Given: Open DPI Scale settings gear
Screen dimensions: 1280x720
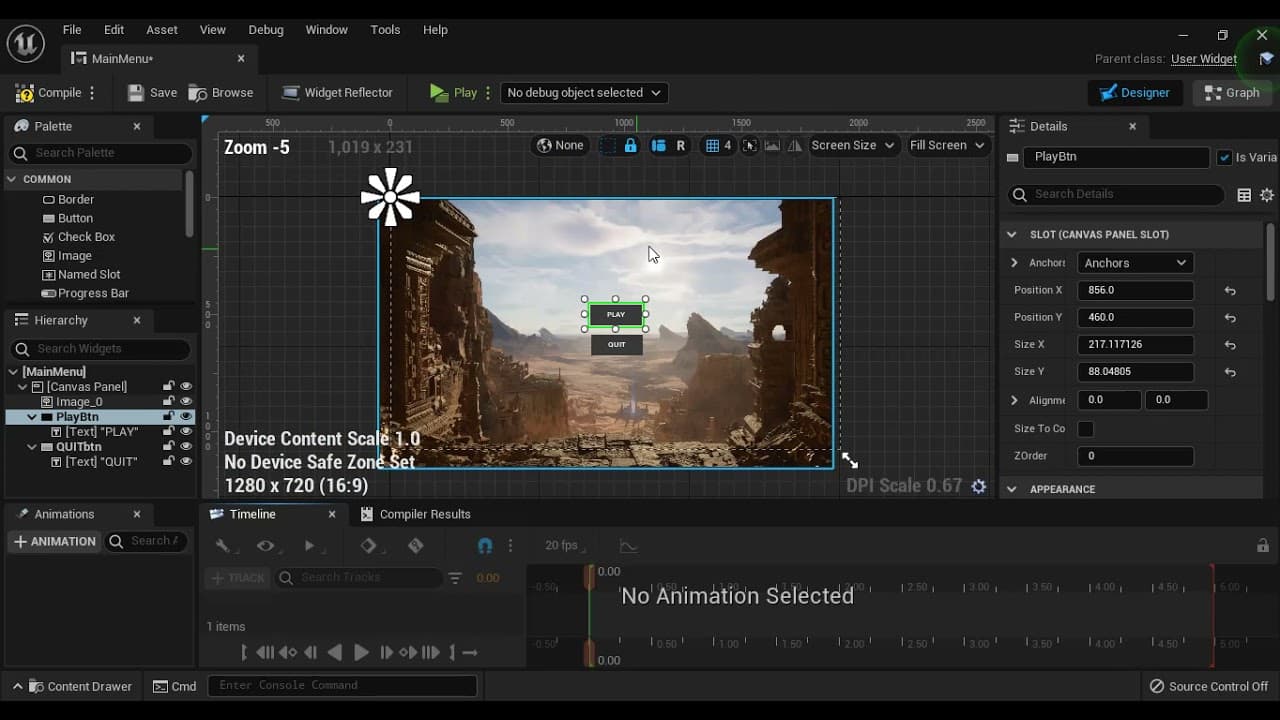Looking at the screenshot, I should [x=979, y=486].
